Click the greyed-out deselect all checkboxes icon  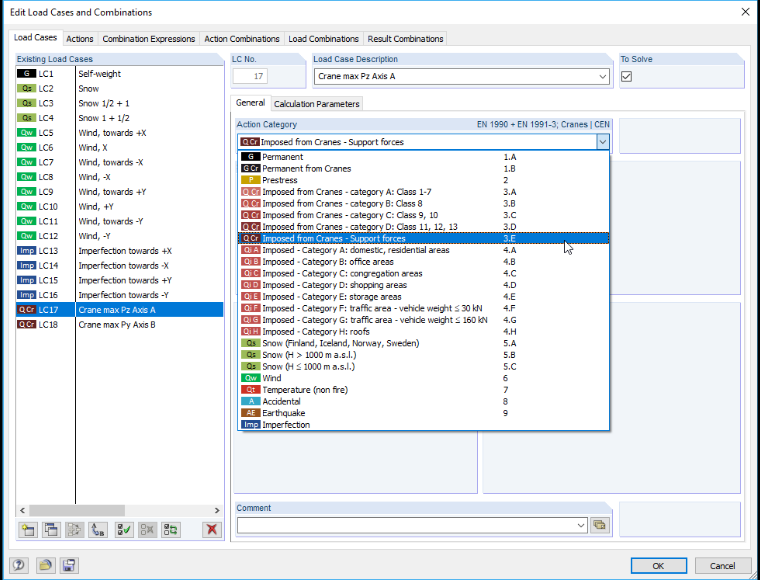click(x=147, y=529)
